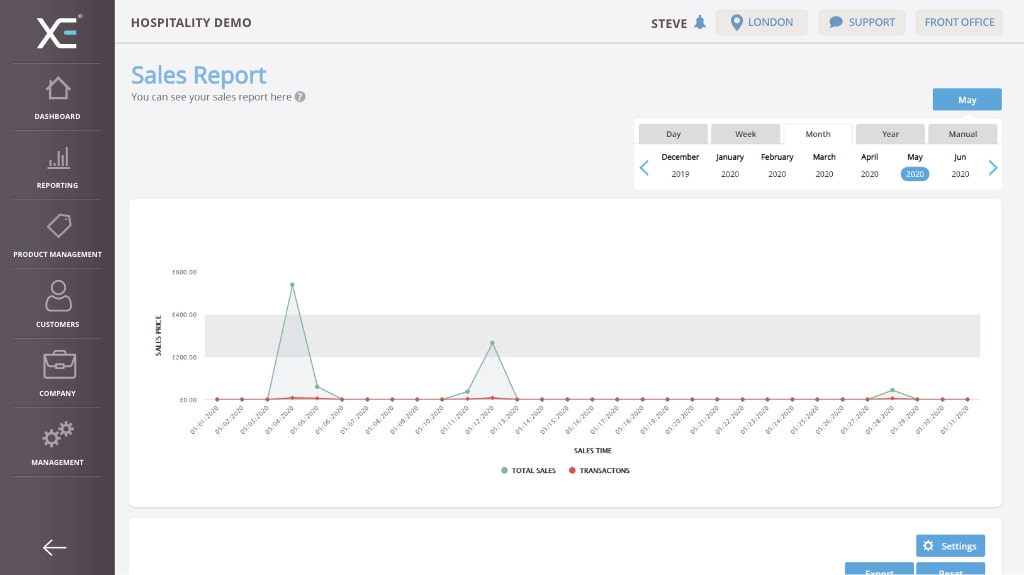Toggle Total Sales legend series
1024x575 pixels.
(x=530, y=470)
